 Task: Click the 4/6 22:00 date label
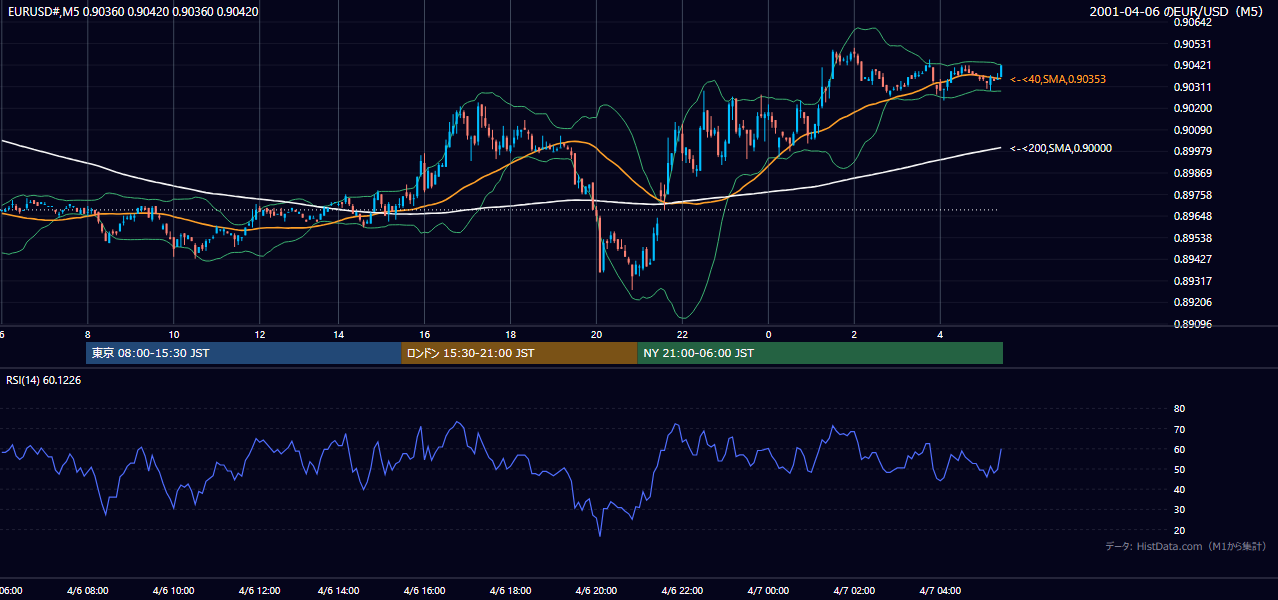point(683,590)
